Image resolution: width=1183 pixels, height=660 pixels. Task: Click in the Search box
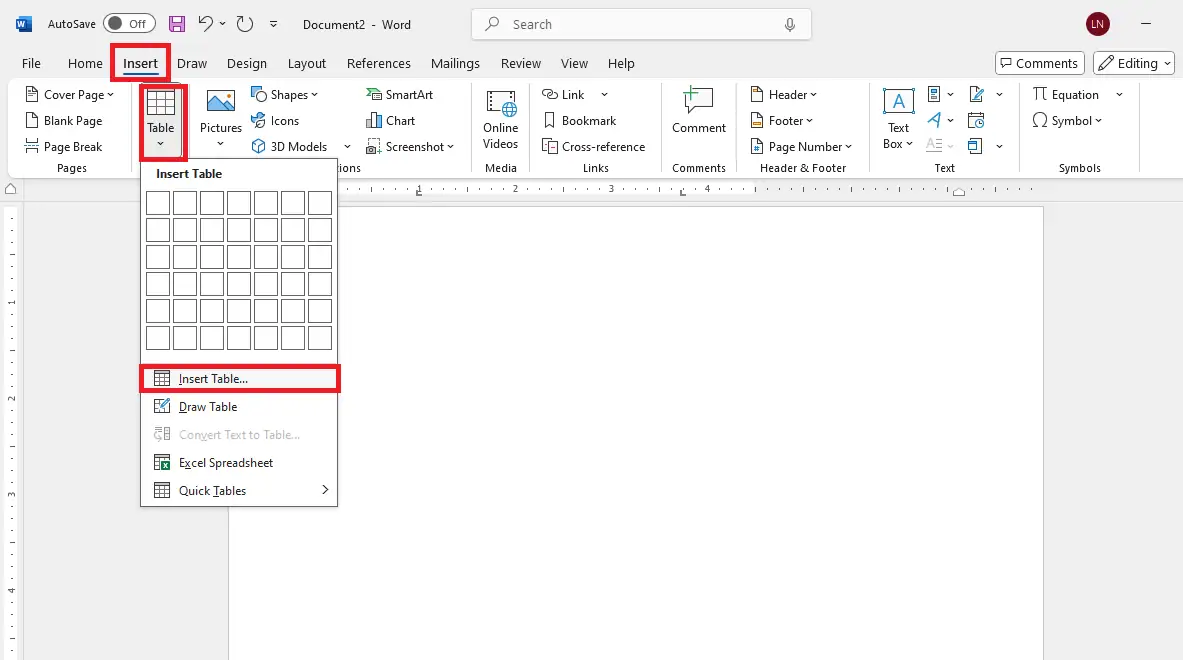[640, 24]
